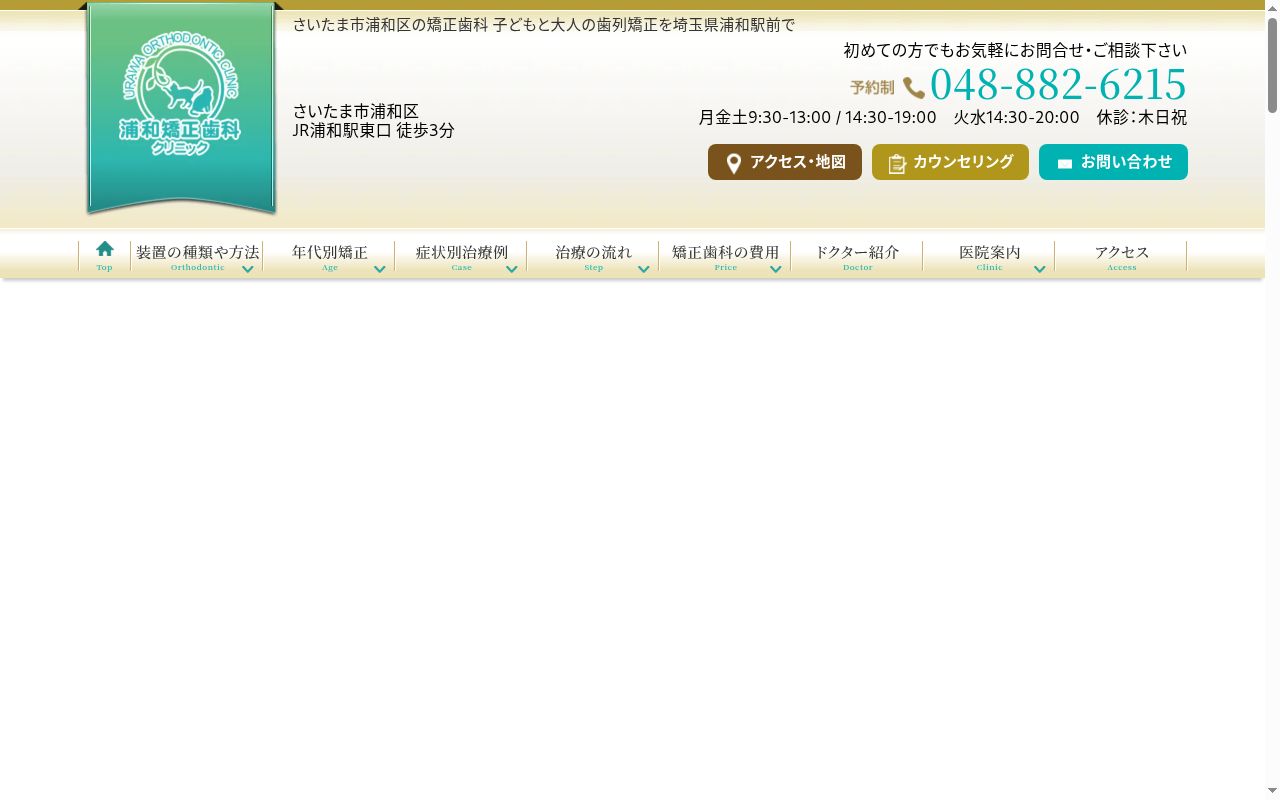Open the アクセス navigation menu item
The height and width of the screenshot is (800, 1280).
pos(1121,256)
